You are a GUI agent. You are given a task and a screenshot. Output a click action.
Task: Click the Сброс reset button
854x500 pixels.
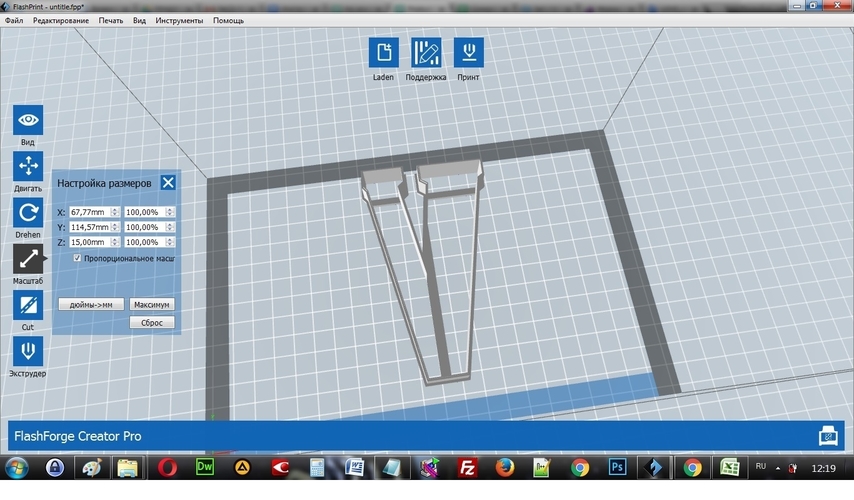152,322
